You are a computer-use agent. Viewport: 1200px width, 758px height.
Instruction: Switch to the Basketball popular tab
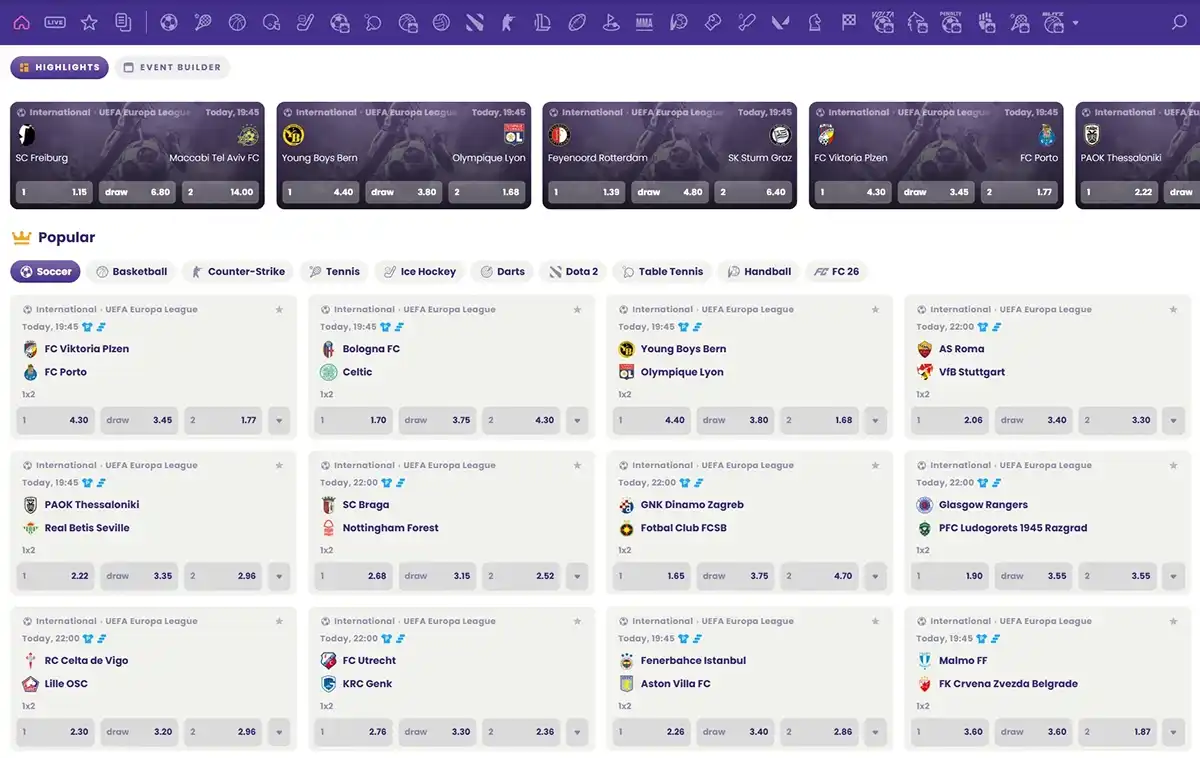point(132,272)
